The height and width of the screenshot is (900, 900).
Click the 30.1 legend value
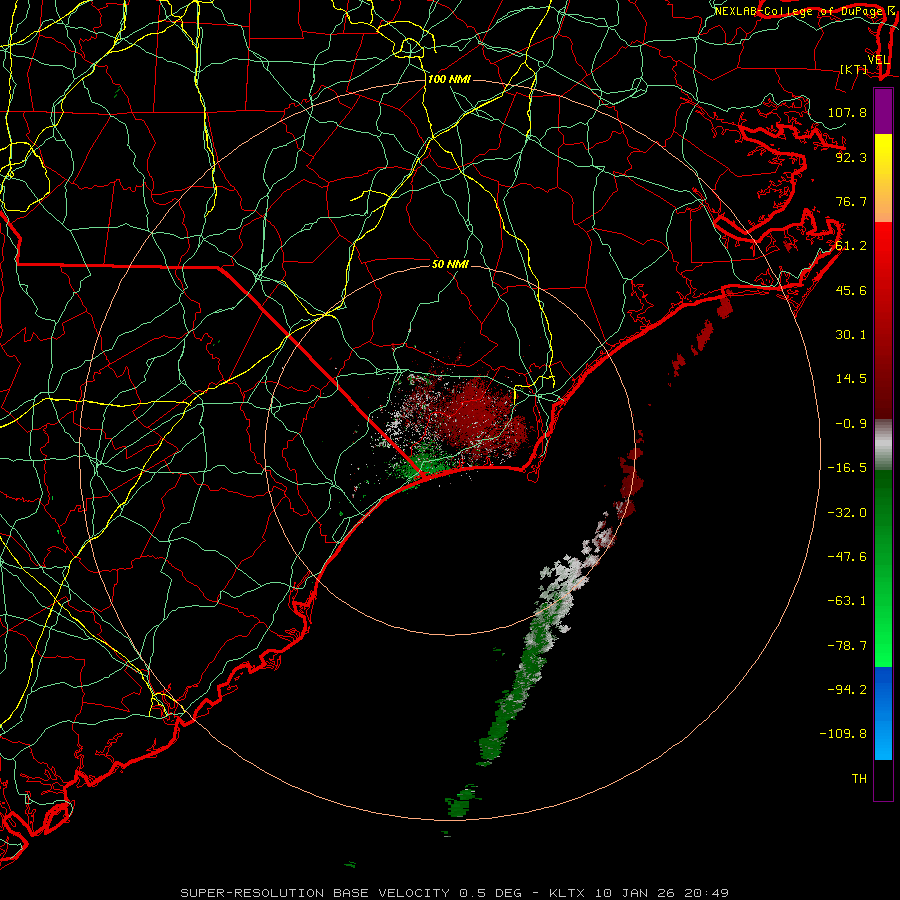coord(851,335)
